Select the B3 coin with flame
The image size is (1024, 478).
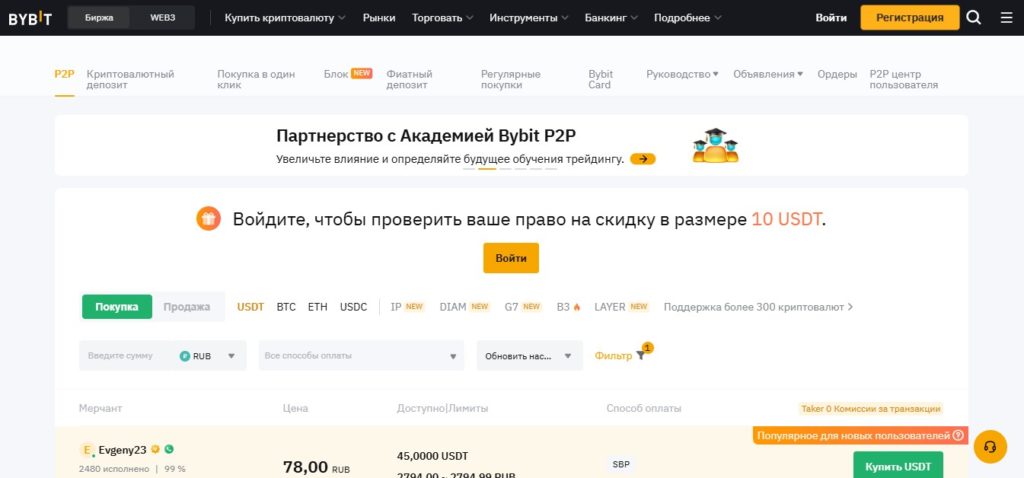pyautogui.click(x=569, y=307)
